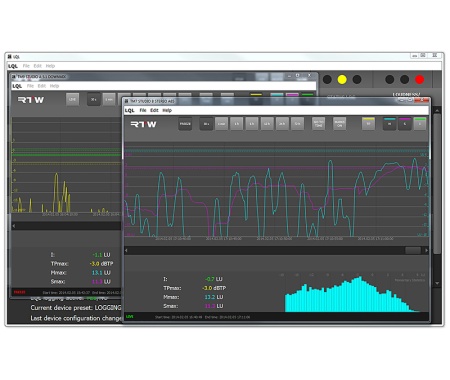Click the TPmax value in STUDIO B window
Image resolution: width=450 pixels, height=380 pixels.
[x=214, y=288]
